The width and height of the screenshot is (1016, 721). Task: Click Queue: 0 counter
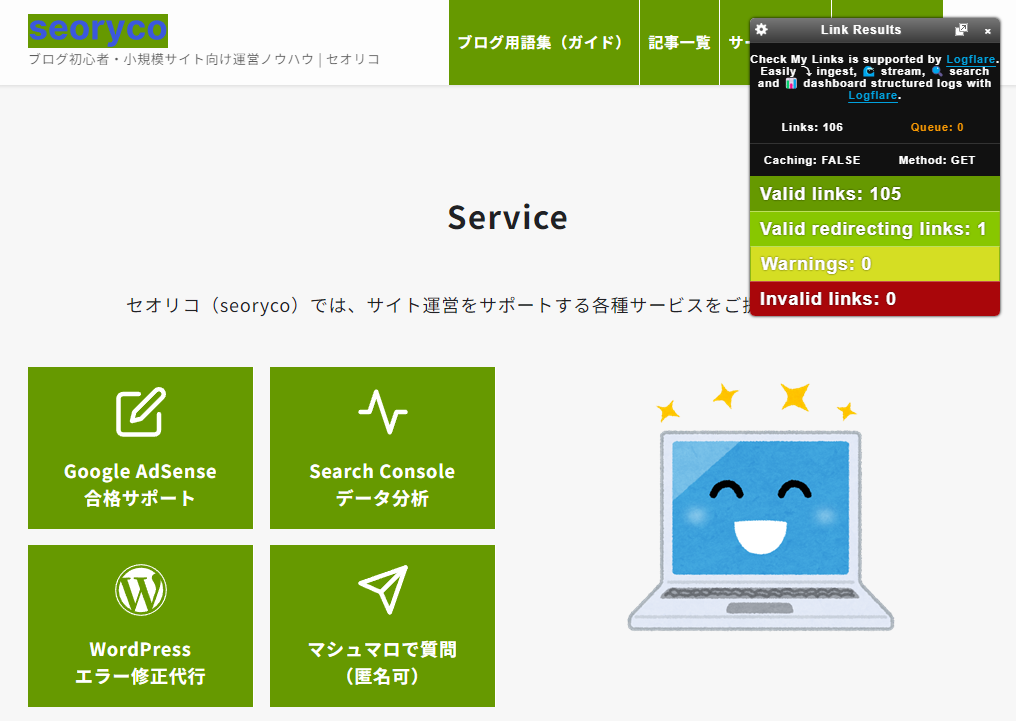pos(937,128)
